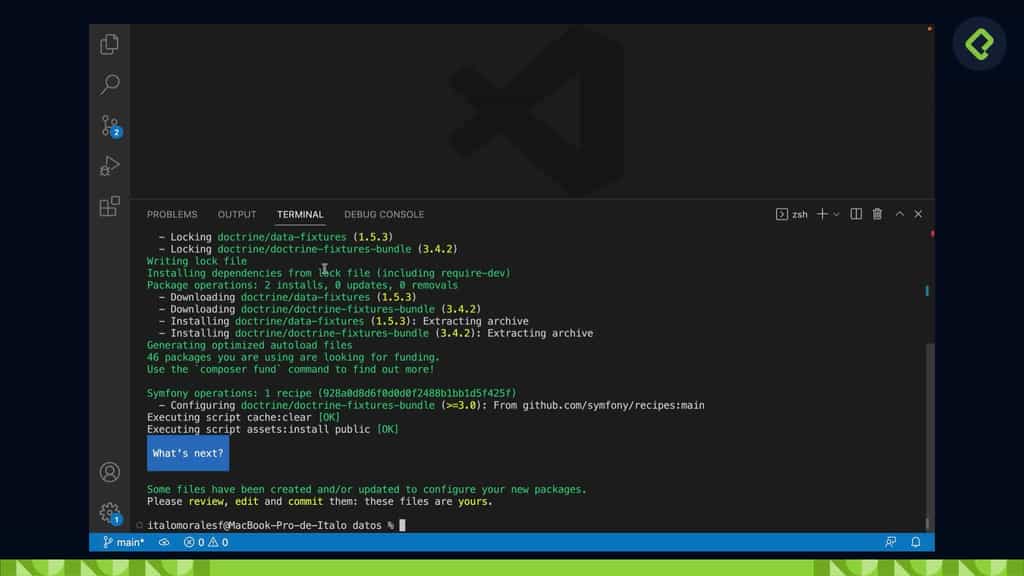The height and width of the screenshot is (576, 1024).
Task: Open errors and warnings count in status bar
Action: point(206,542)
